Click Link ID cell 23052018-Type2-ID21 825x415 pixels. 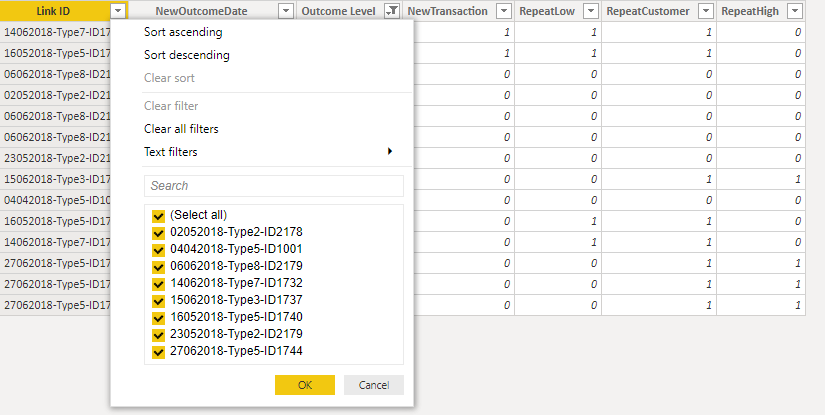(55, 158)
